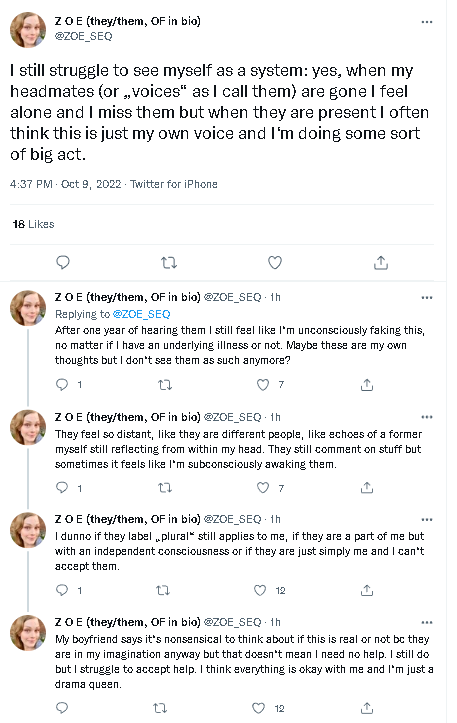
Task: Share the 'My boyfriend says' reply
Action: pos(367,708)
